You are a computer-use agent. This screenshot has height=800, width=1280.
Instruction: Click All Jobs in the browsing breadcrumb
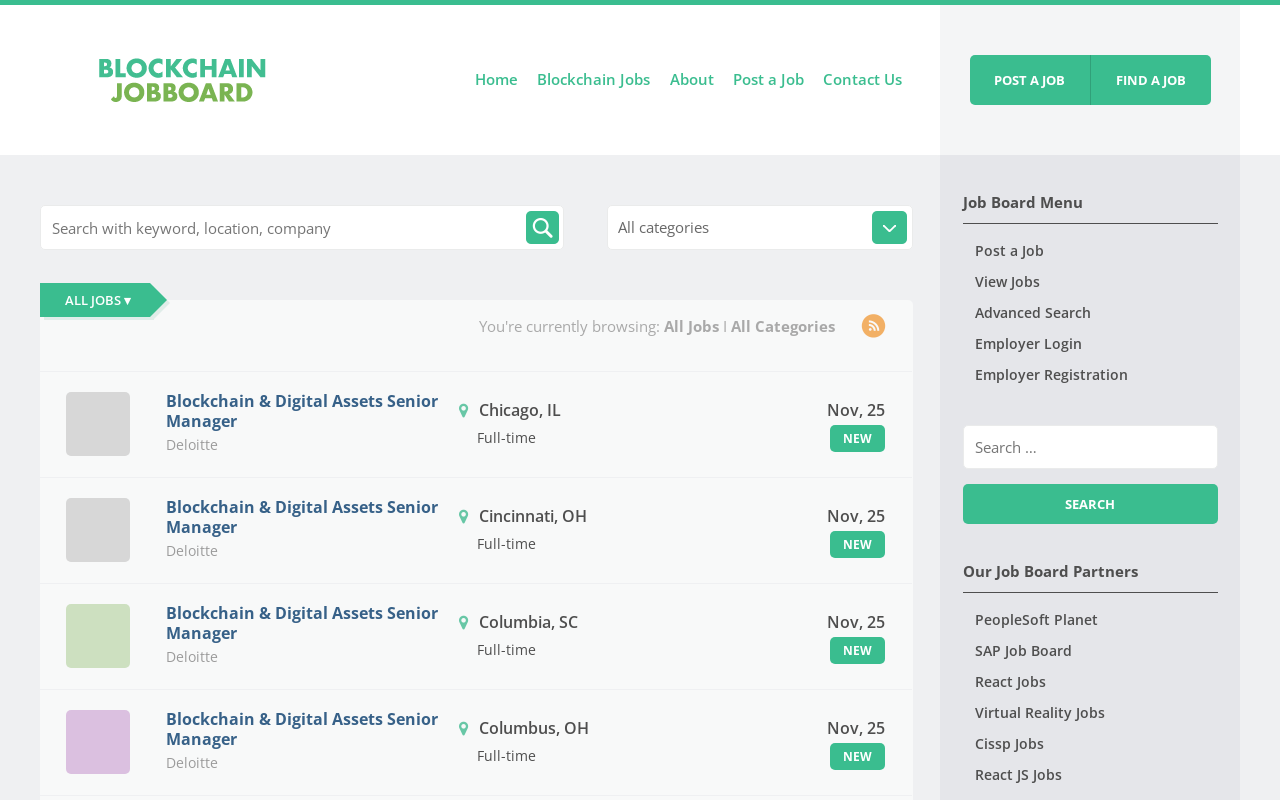[x=691, y=326]
